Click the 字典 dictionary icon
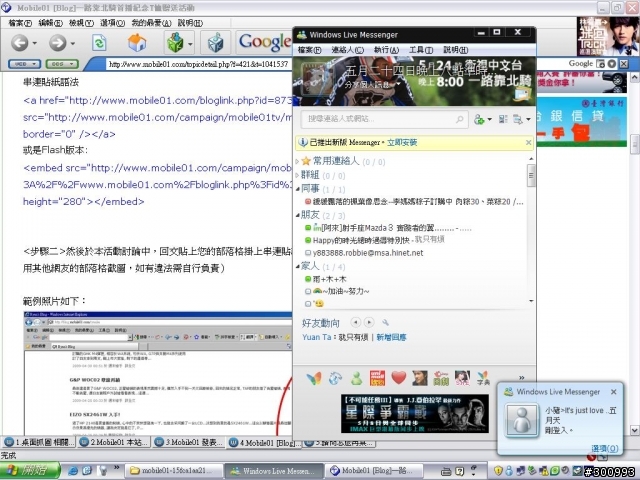The height and width of the screenshot is (480, 640). (x=483, y=378)
